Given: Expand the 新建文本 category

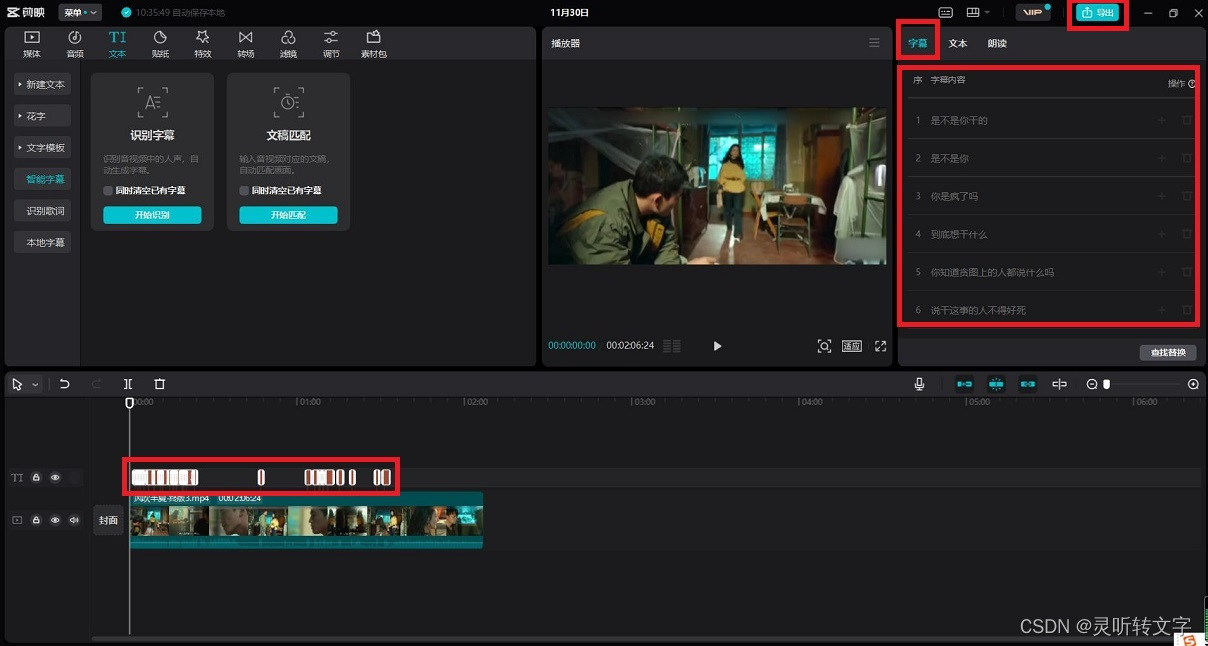Looking at the screenshot, I should pos(41,84).
